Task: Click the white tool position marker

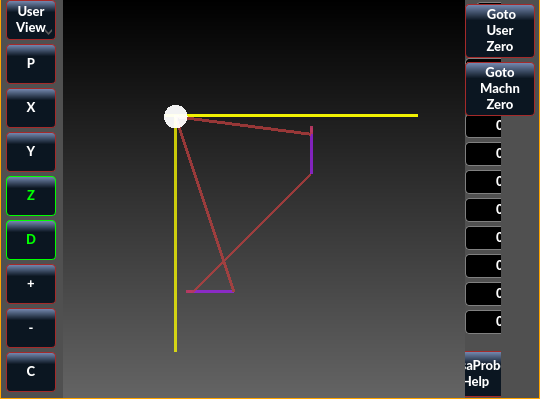Action: pos(176,117)
